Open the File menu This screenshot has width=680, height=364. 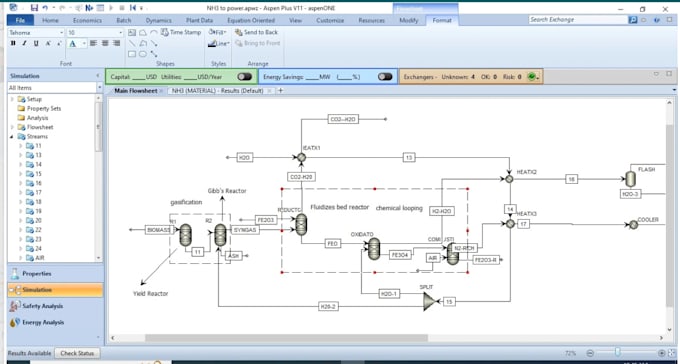click(20, 20)
